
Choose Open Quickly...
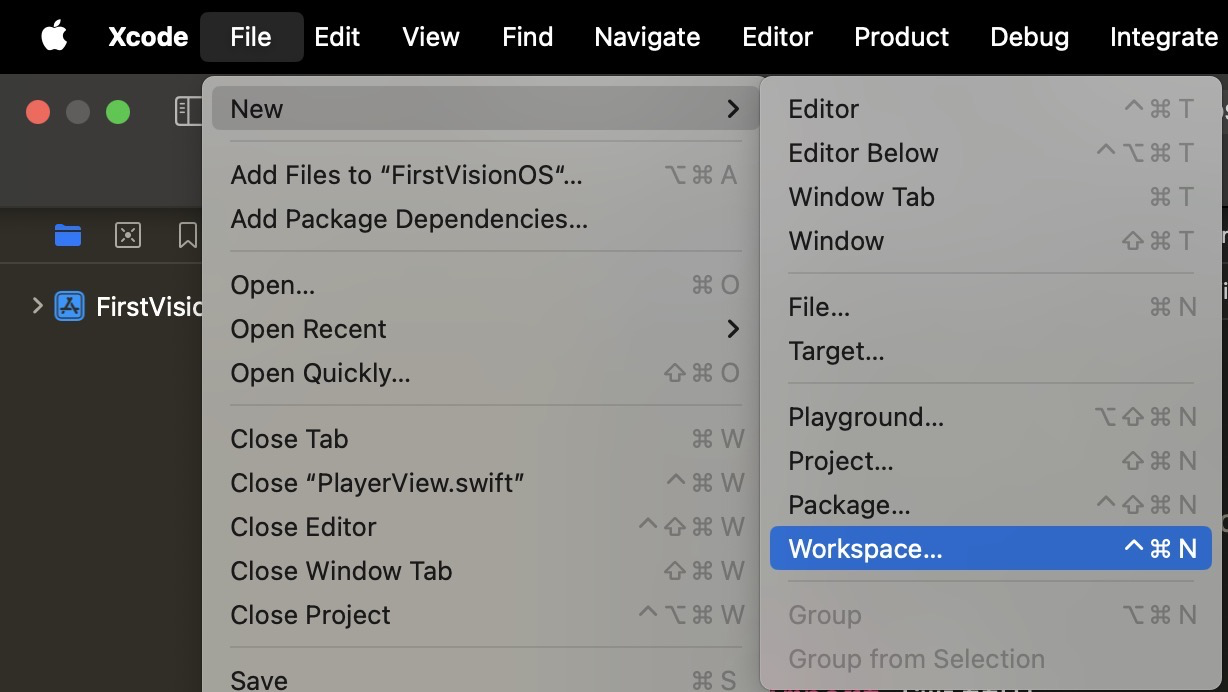[x=486, y=373]
